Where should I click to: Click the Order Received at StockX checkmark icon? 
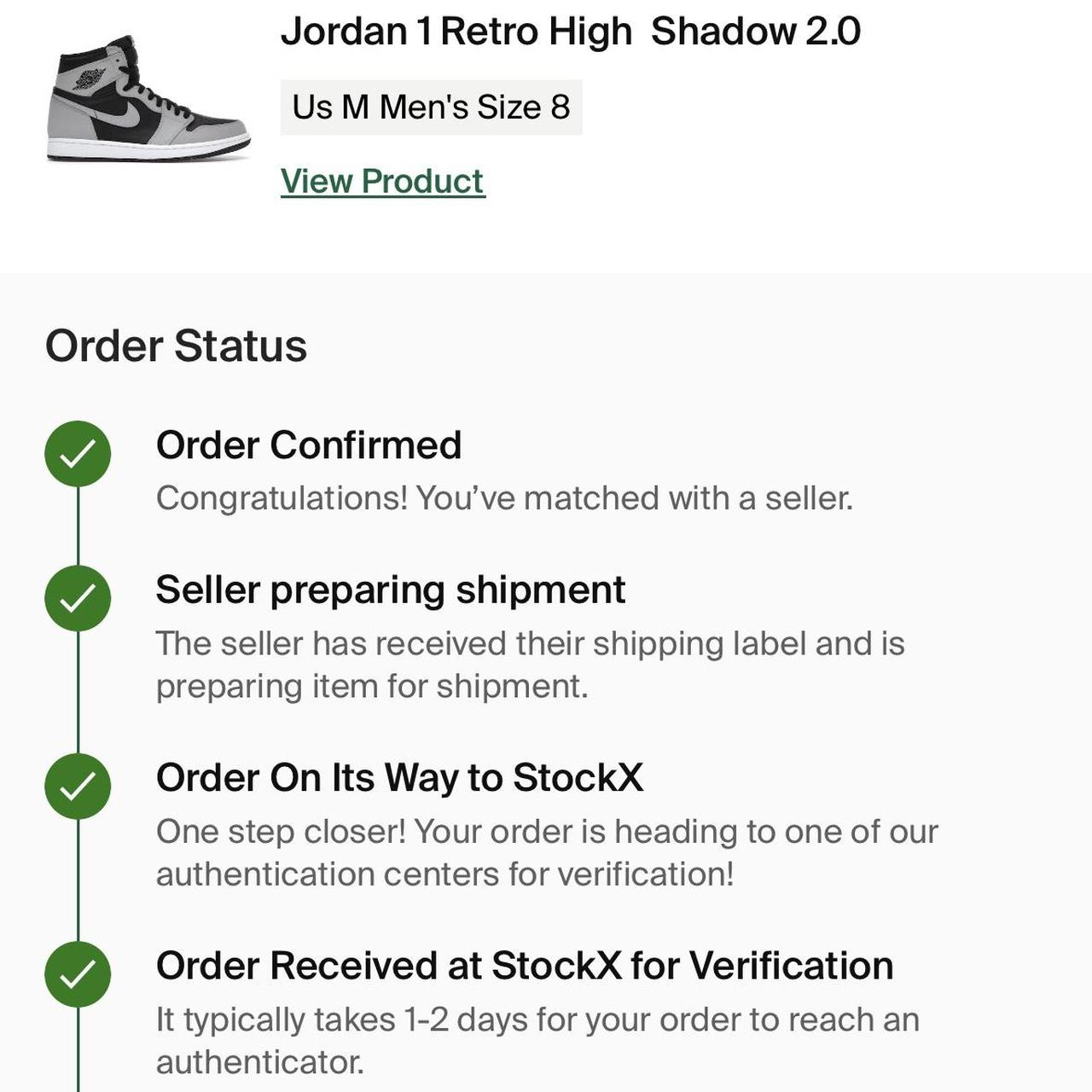(x=78, y=974)
